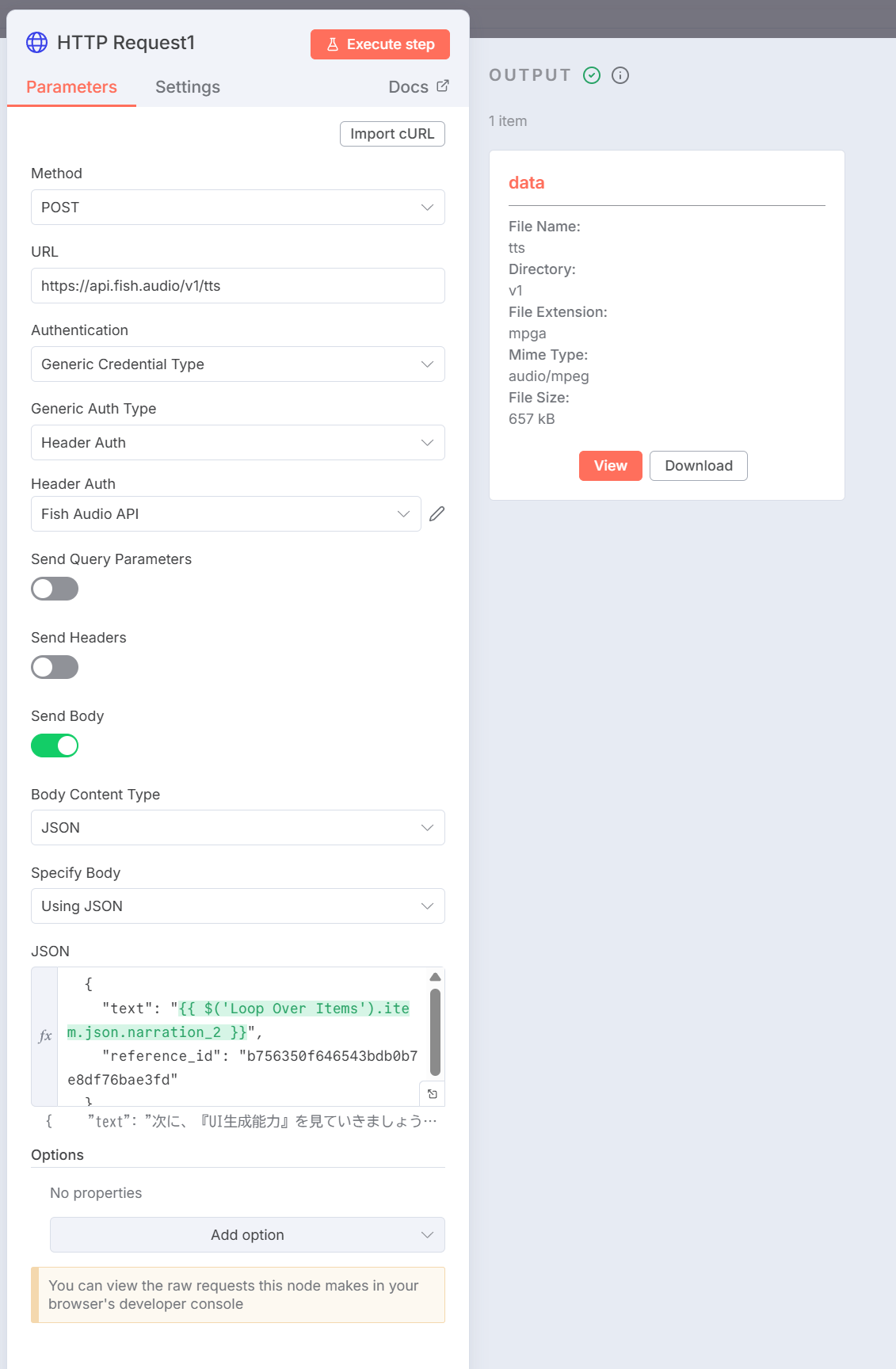
Task: Select the Parameters tab
Action: [x=71, y=87]
